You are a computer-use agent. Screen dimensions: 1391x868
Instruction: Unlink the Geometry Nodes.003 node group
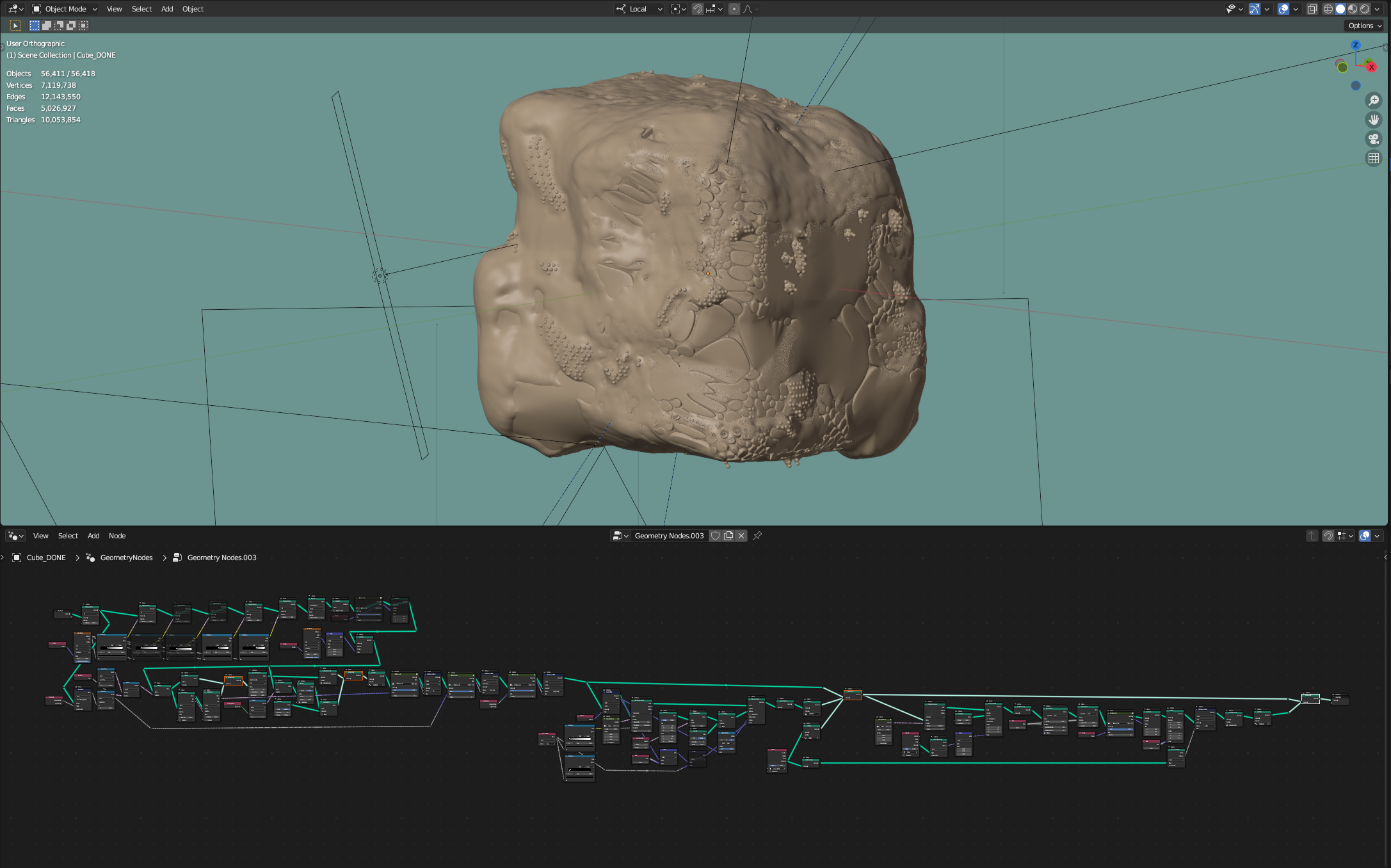point(741,536)
